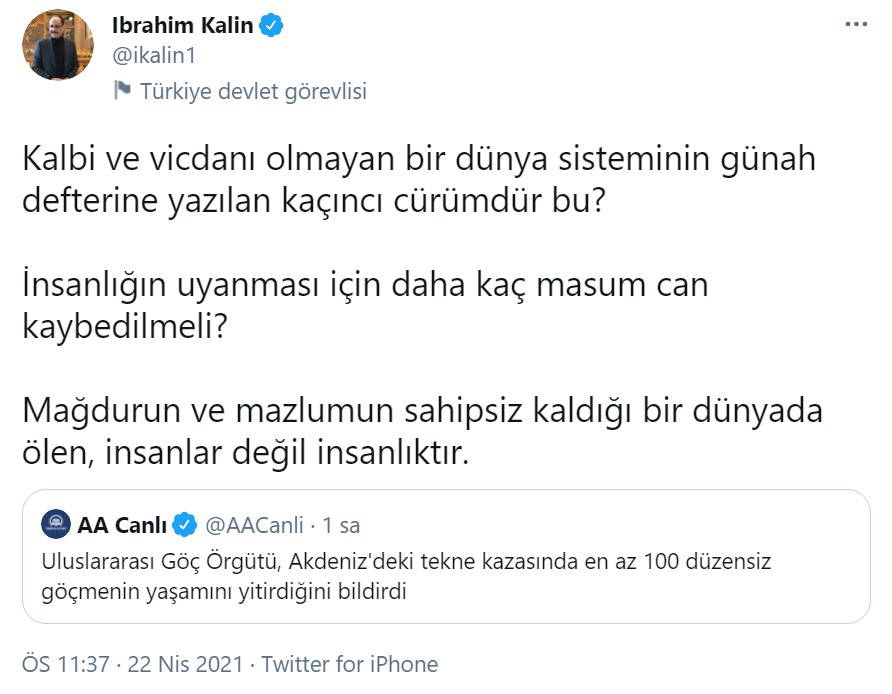Viewport: 892px width, 694px height.
Task: Open the @ikalin1 handle
Action: (x=156, y=57)
